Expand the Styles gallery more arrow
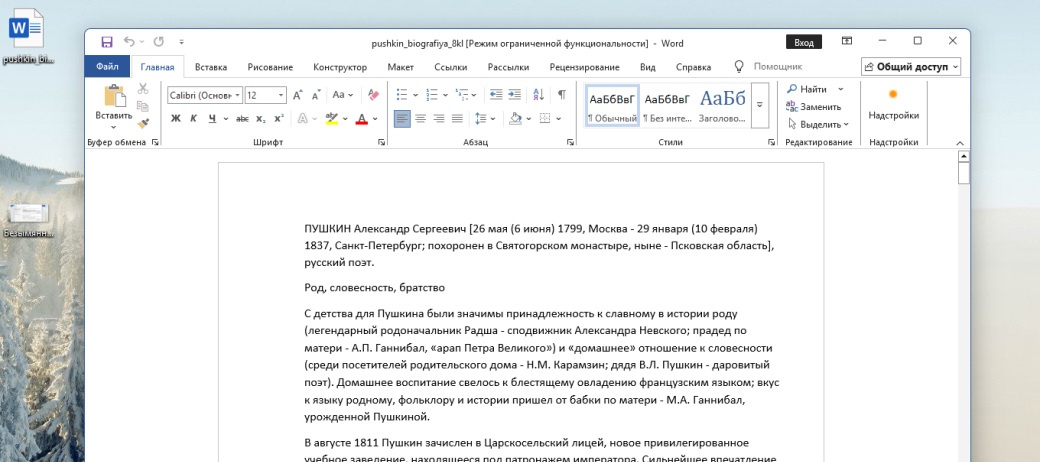Image resolution: width=1040 pixels, height=462 pixels. pos(759,105)
